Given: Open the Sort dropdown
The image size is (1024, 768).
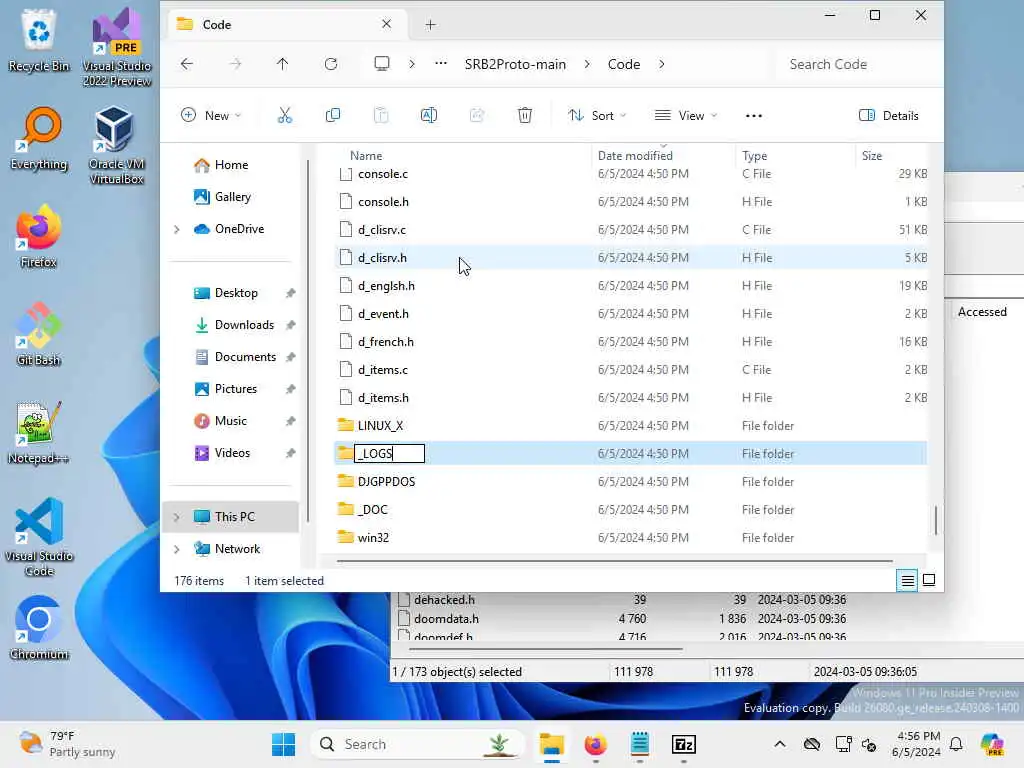Looking at the screenshot, I should coord(597,116).
